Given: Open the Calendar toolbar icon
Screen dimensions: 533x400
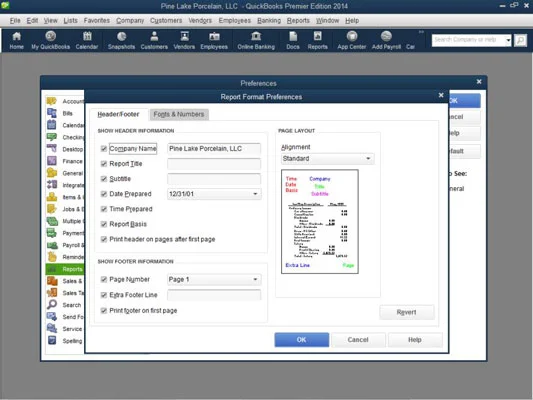Looking at the screenshot, I should click(x=87, y=40).
